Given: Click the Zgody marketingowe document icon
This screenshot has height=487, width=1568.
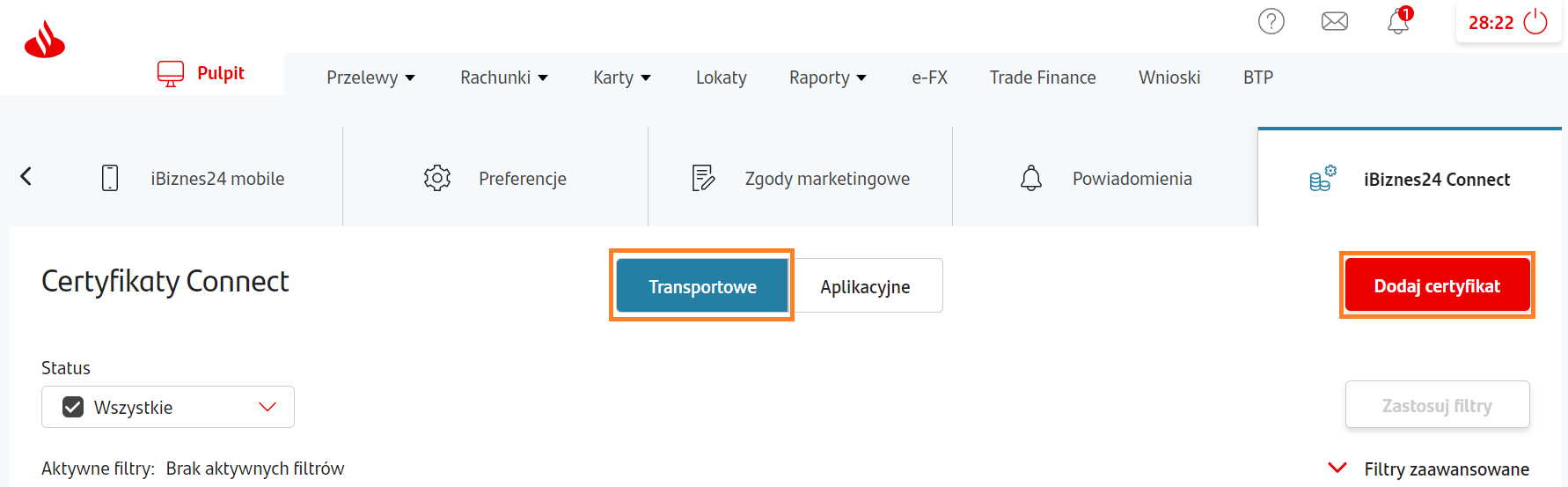Looking at the screenshot, I should coord(703,178).
